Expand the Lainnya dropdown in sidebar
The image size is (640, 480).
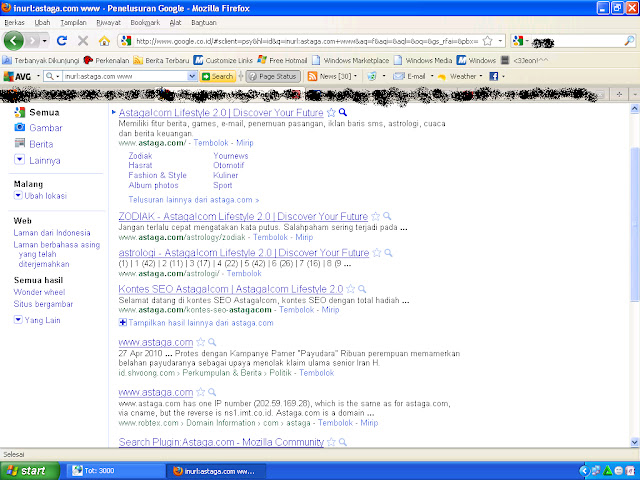[19, 160]
